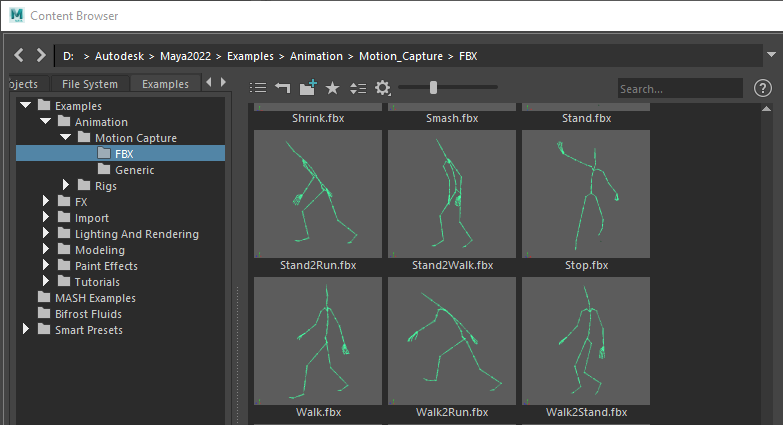Click the Smash.fbx file label
This screenshot has height=425, width=783.
coord(452,118)
